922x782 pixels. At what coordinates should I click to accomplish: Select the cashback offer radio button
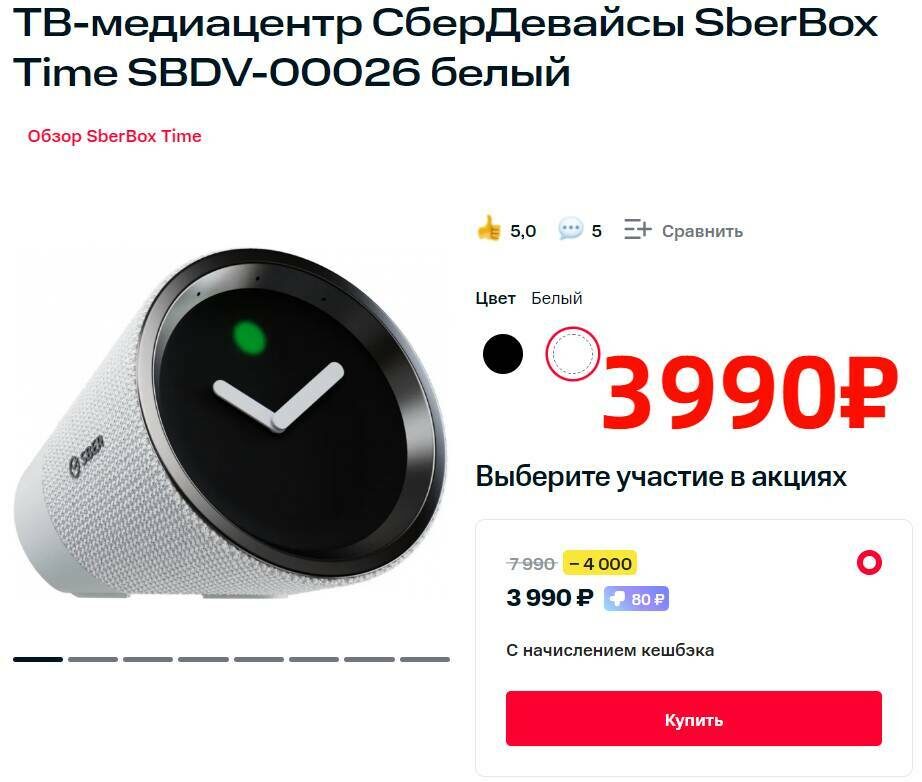click(x=869, y=562)
